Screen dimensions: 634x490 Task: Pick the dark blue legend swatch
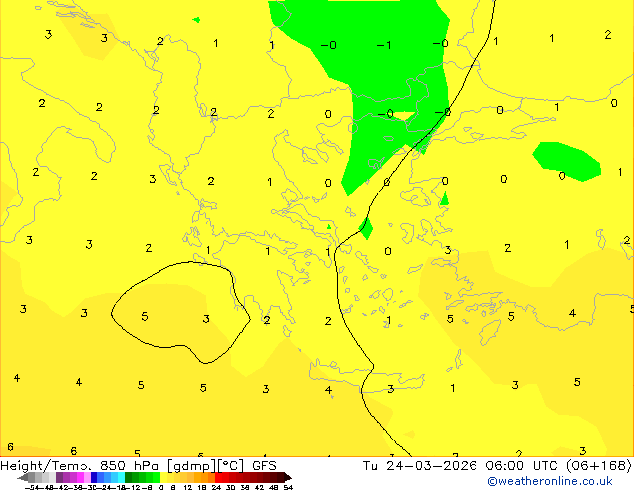click(x=94, y=477)
